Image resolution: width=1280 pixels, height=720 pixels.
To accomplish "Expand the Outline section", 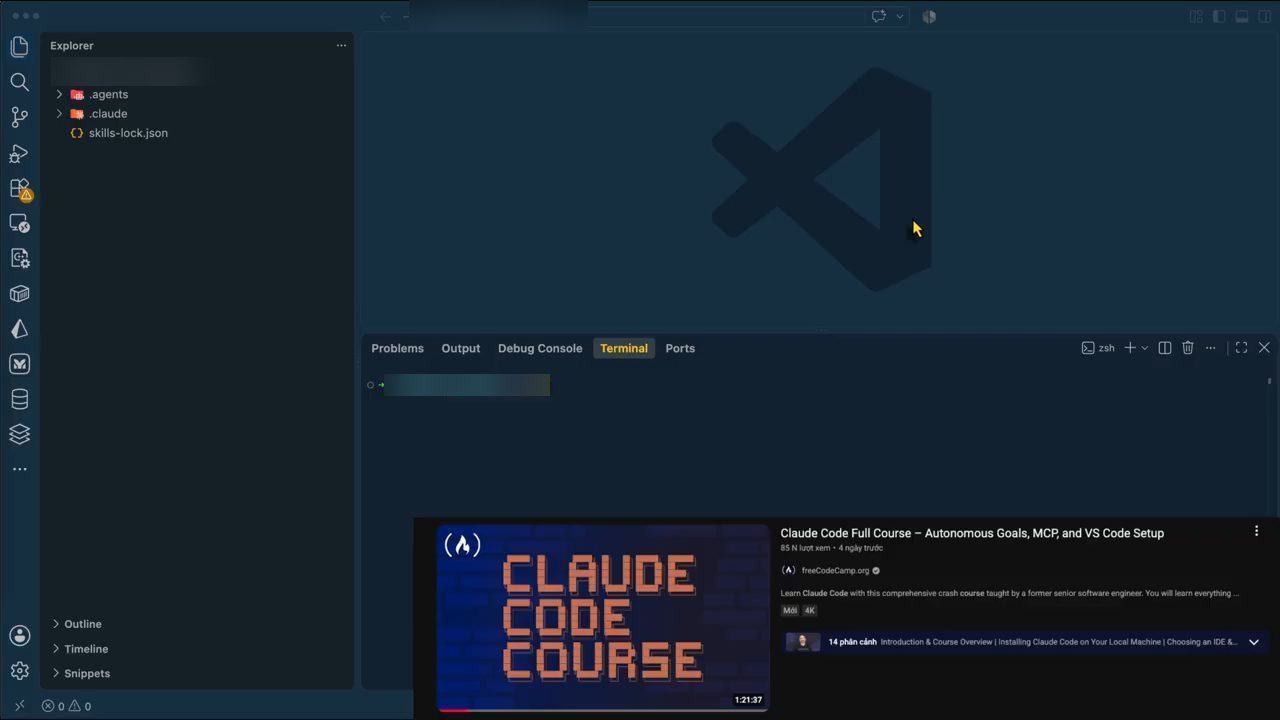I will [x=82, y=624].
